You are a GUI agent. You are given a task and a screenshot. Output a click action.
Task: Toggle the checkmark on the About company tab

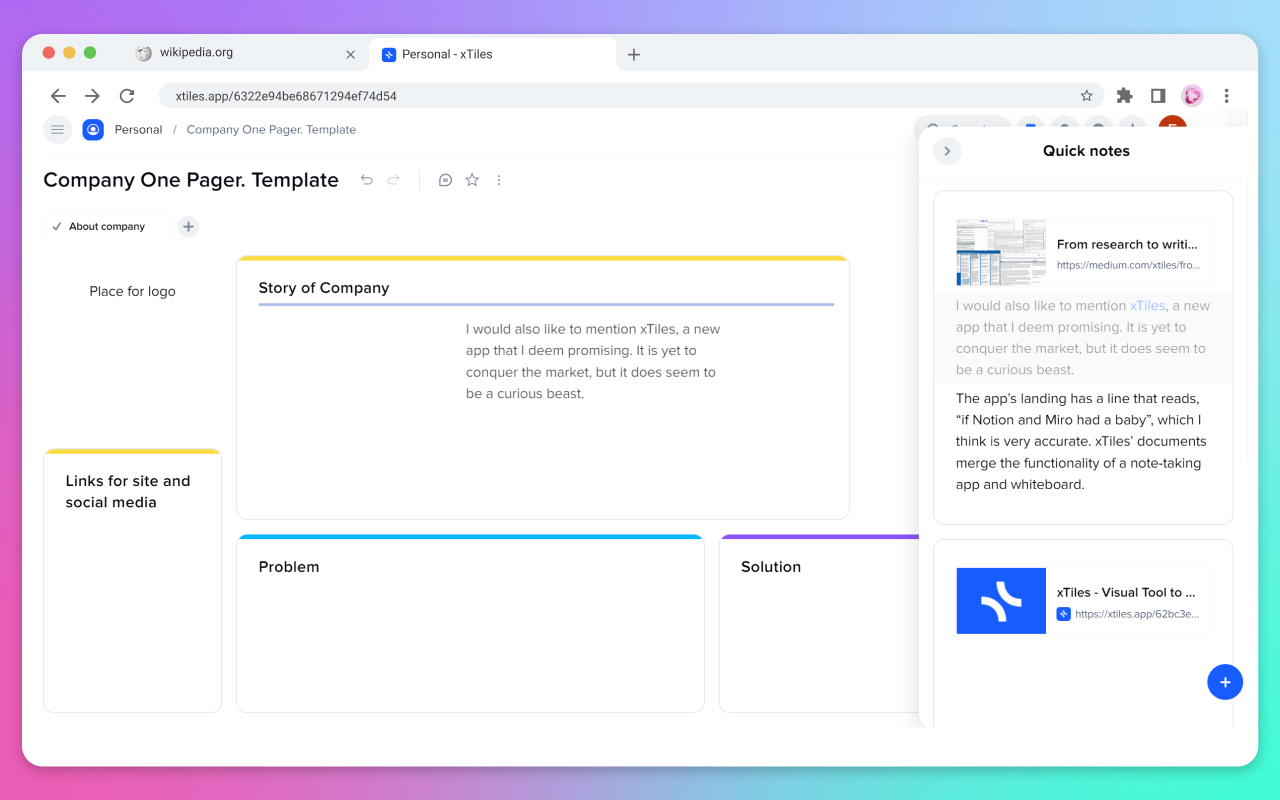point(58,227)
